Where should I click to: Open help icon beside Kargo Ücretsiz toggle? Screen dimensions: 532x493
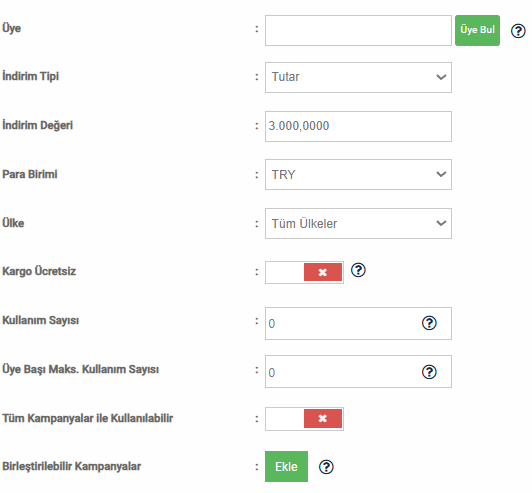[x=358, y=270]
